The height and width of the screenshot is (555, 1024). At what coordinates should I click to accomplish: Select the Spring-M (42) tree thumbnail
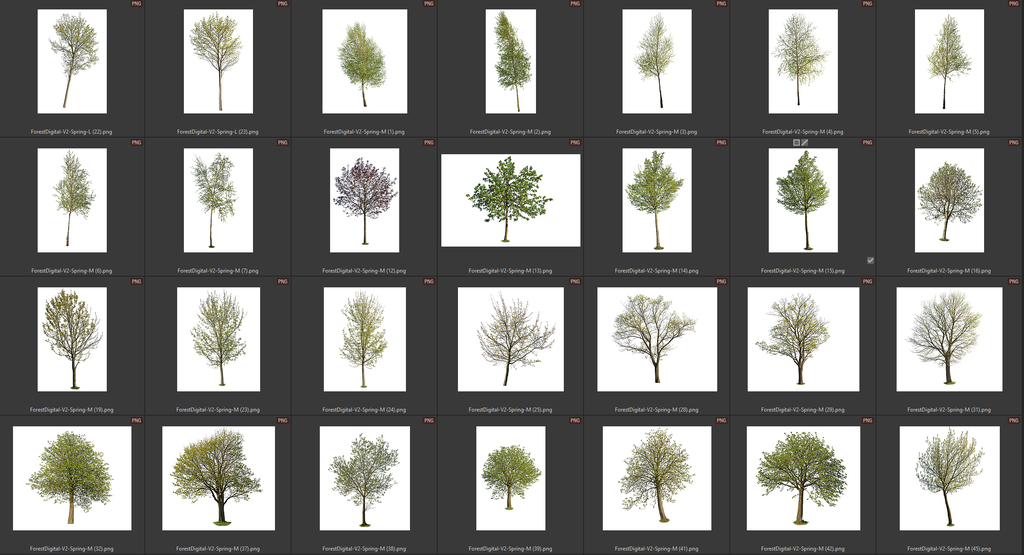point(802,478)
